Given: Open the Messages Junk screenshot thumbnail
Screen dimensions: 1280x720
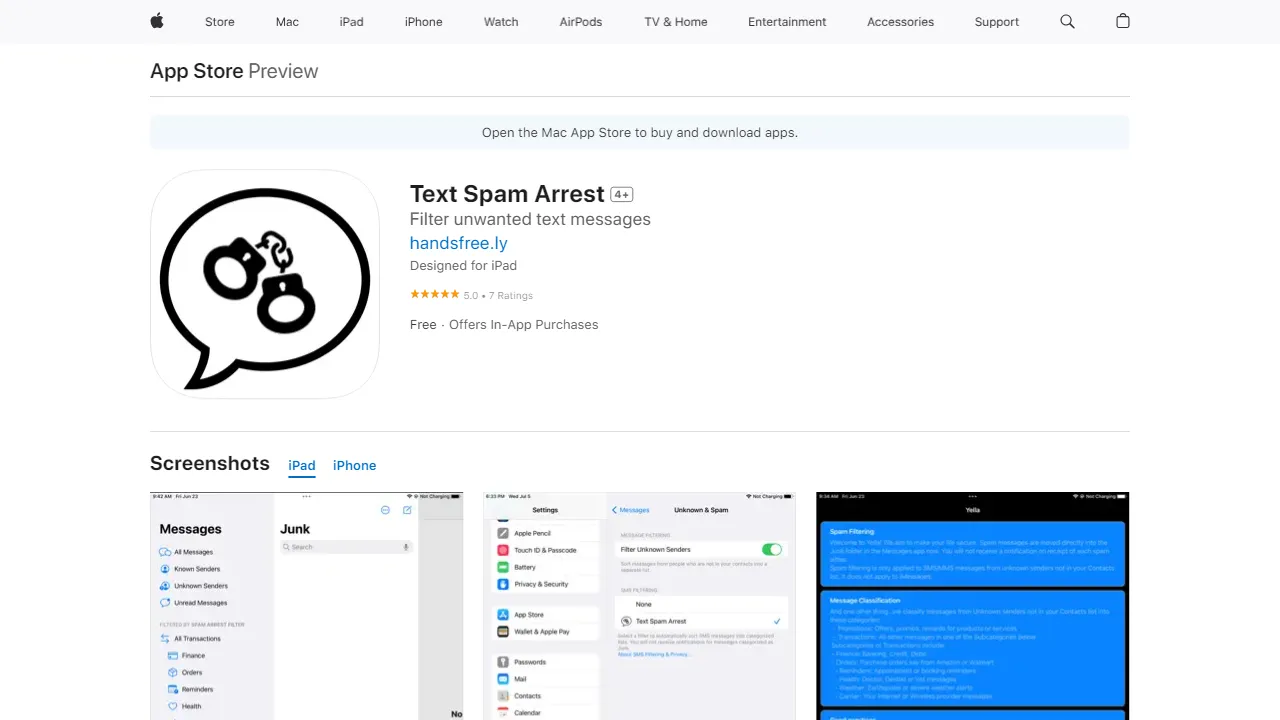Looking at the screenshot, I should pyautogui.click(x=307, y=606).
